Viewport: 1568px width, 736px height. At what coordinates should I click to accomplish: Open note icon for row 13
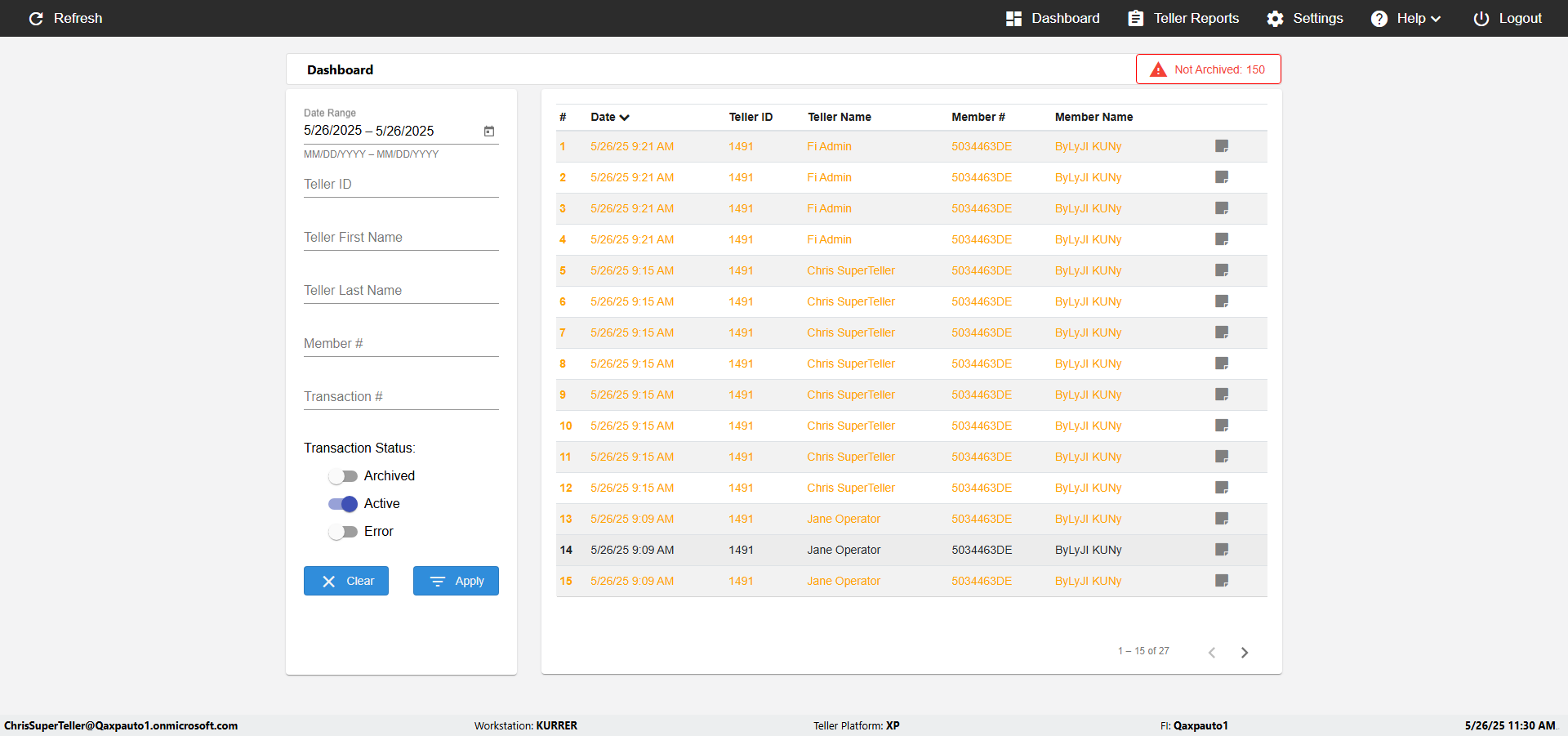[x=1222, y=519]
